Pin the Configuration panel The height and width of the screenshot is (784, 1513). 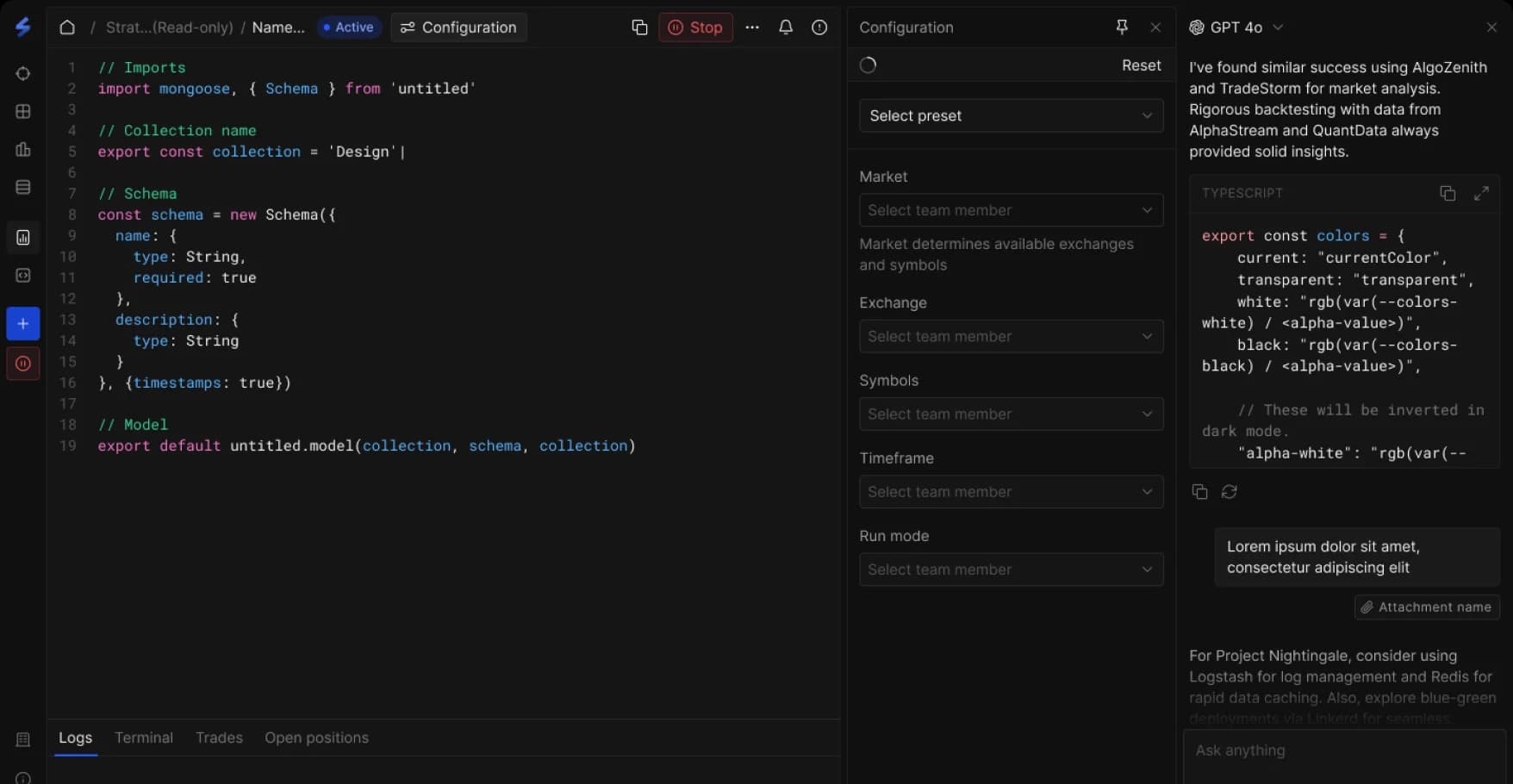pyautogui.click(x=1122, y=28)
